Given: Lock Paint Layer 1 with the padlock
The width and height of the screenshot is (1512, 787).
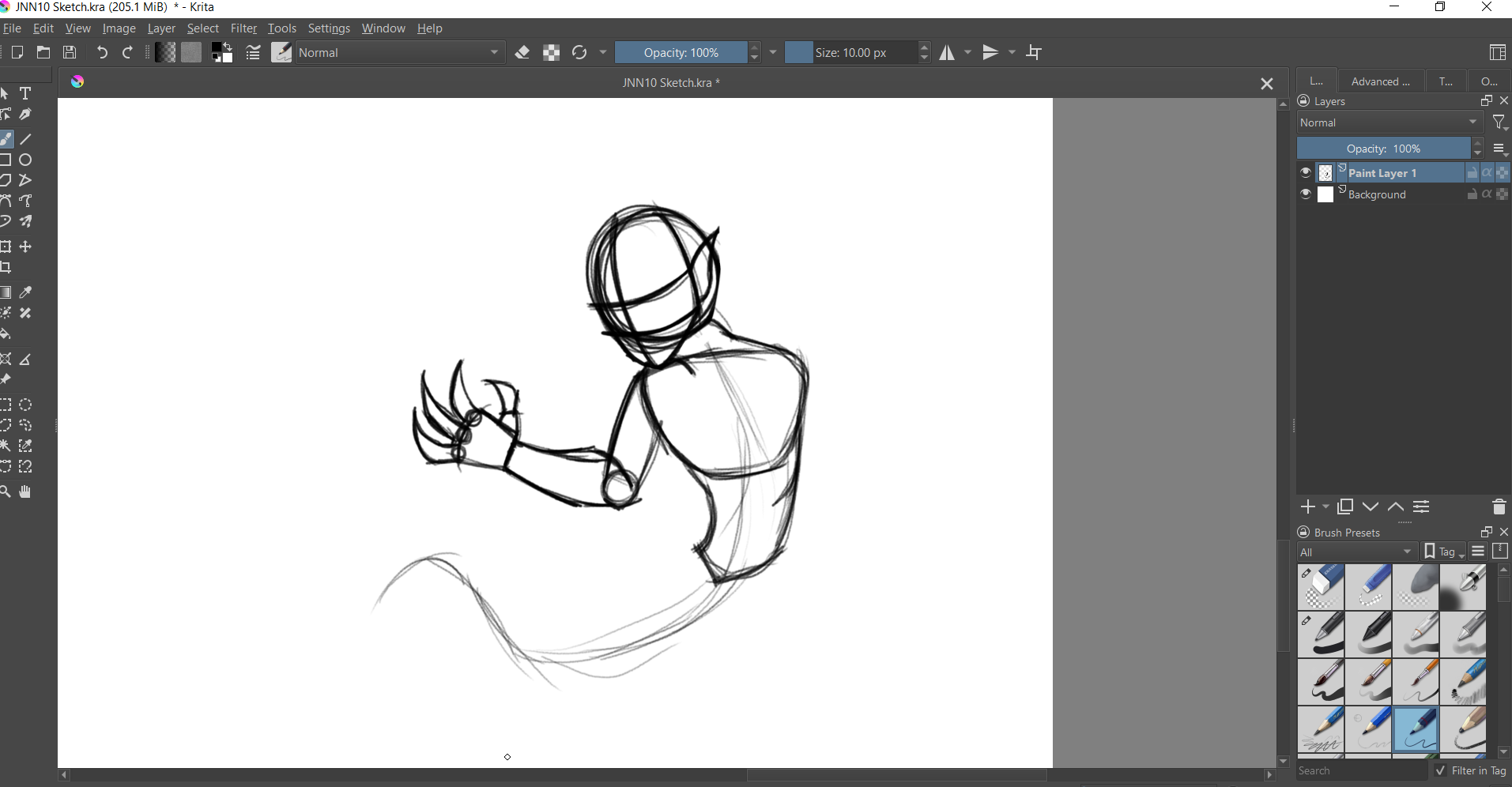Looking at the screenshot, I should pyautogui.click(x=1472, y=173).
